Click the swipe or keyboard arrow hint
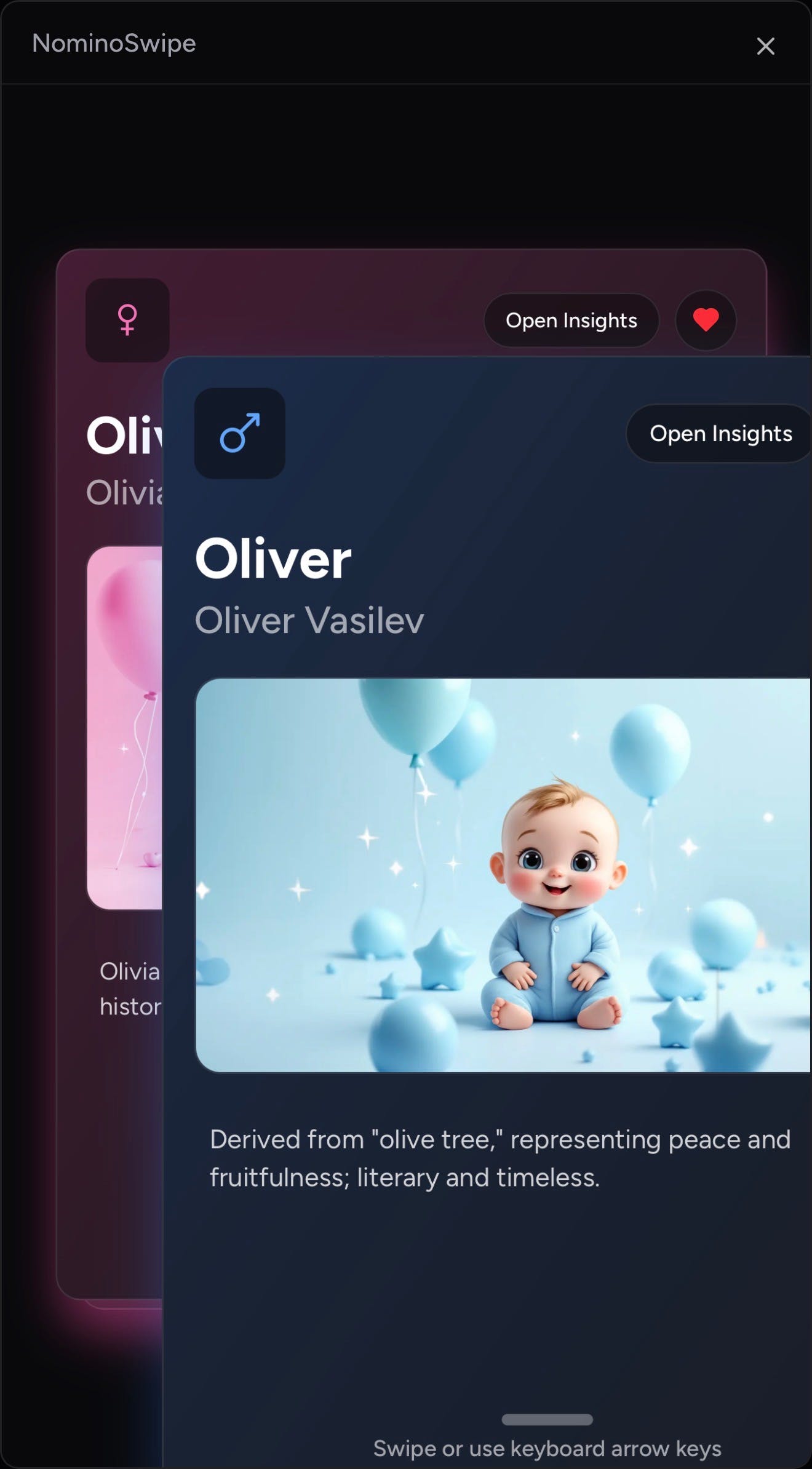 click(547, 1448)
